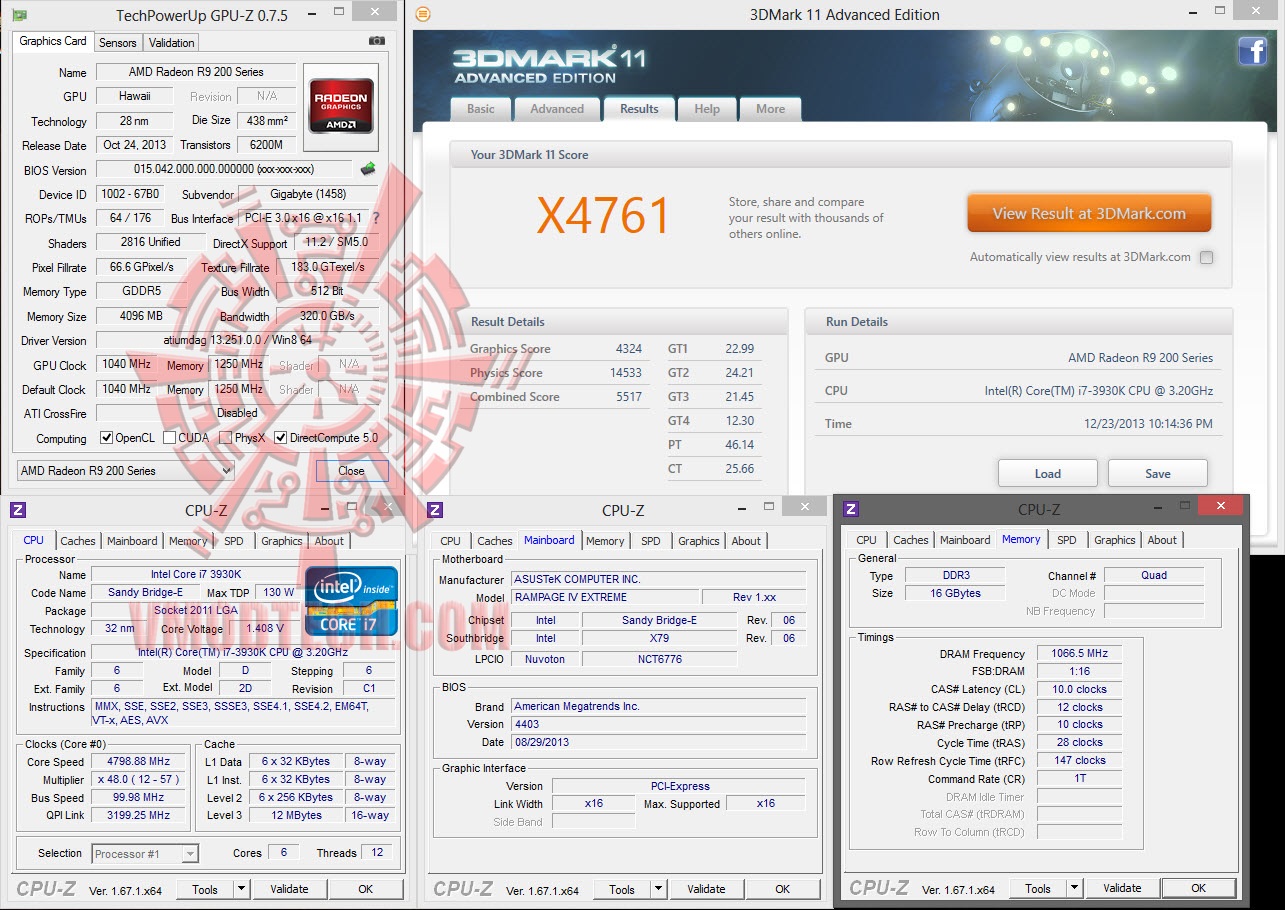Viewport: 1285px width, 910px height.
Task: Expand Tools dropdown arrow in CPU-Z CPU window
Action: (x=241, y=889)
